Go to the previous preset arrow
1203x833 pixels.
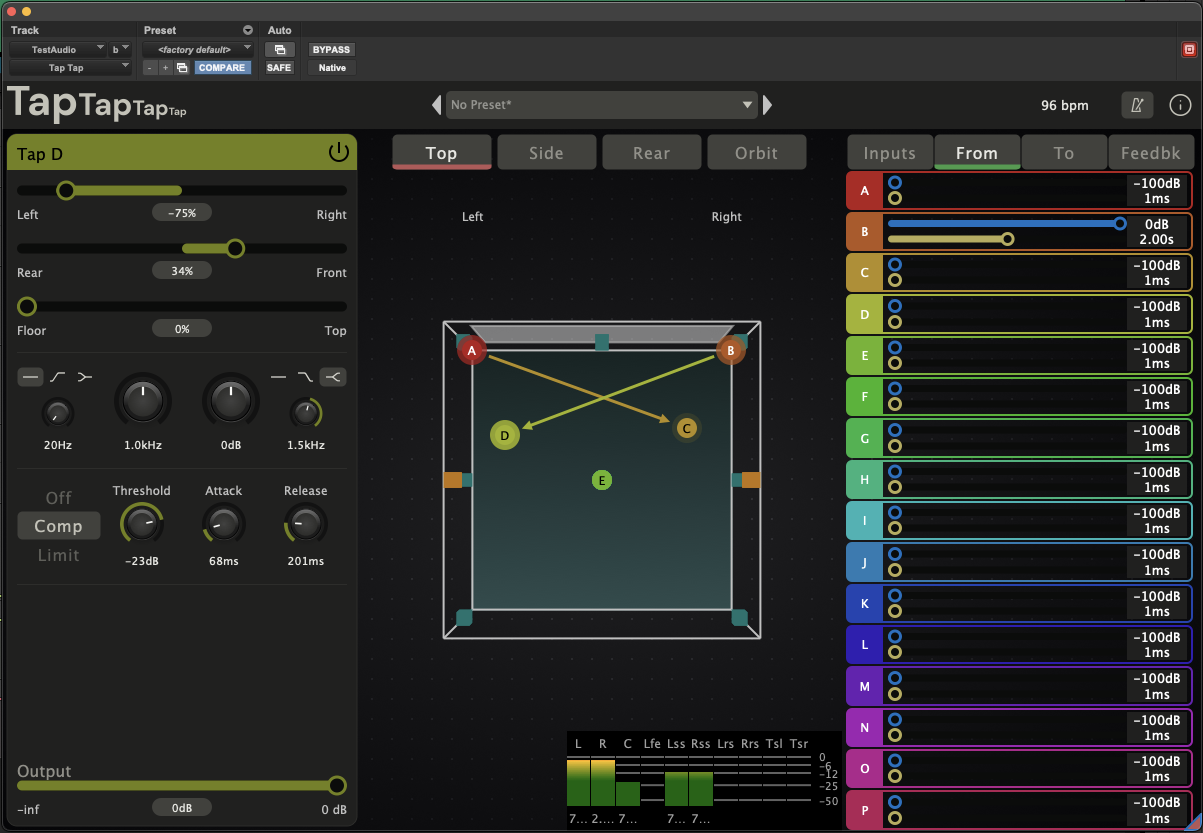(x=436, y=105)
